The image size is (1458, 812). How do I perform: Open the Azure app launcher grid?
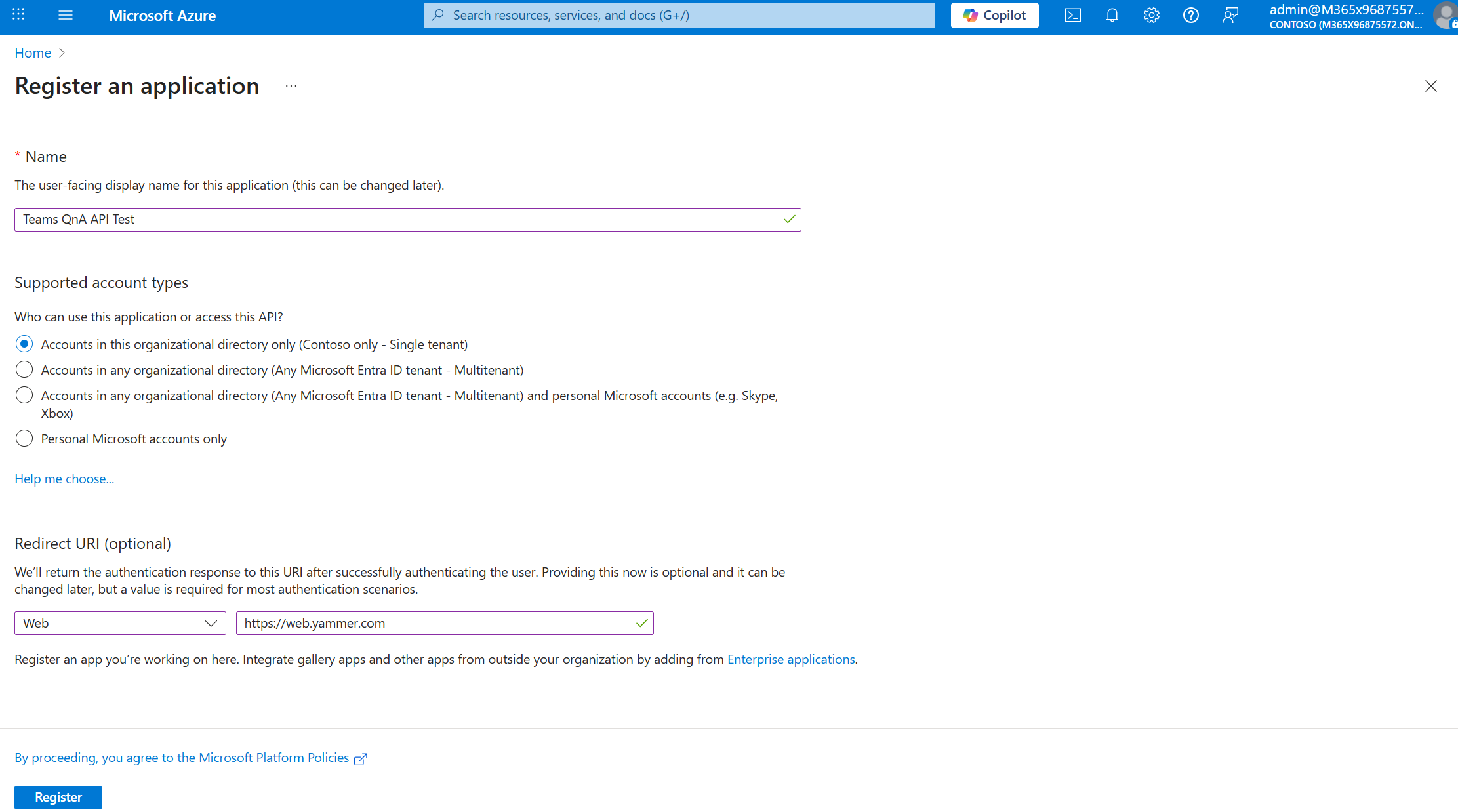point(18,15)
